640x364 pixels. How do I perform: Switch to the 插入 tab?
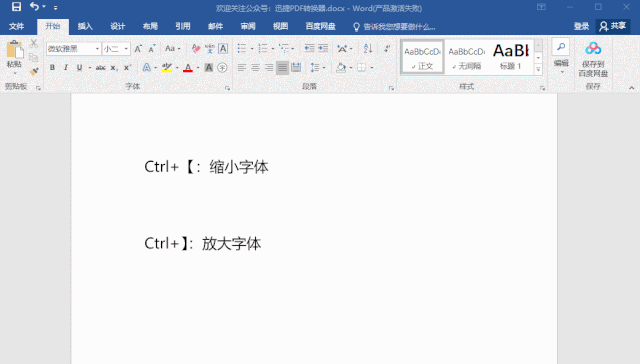pyautogui.click(x=85, y=27)
